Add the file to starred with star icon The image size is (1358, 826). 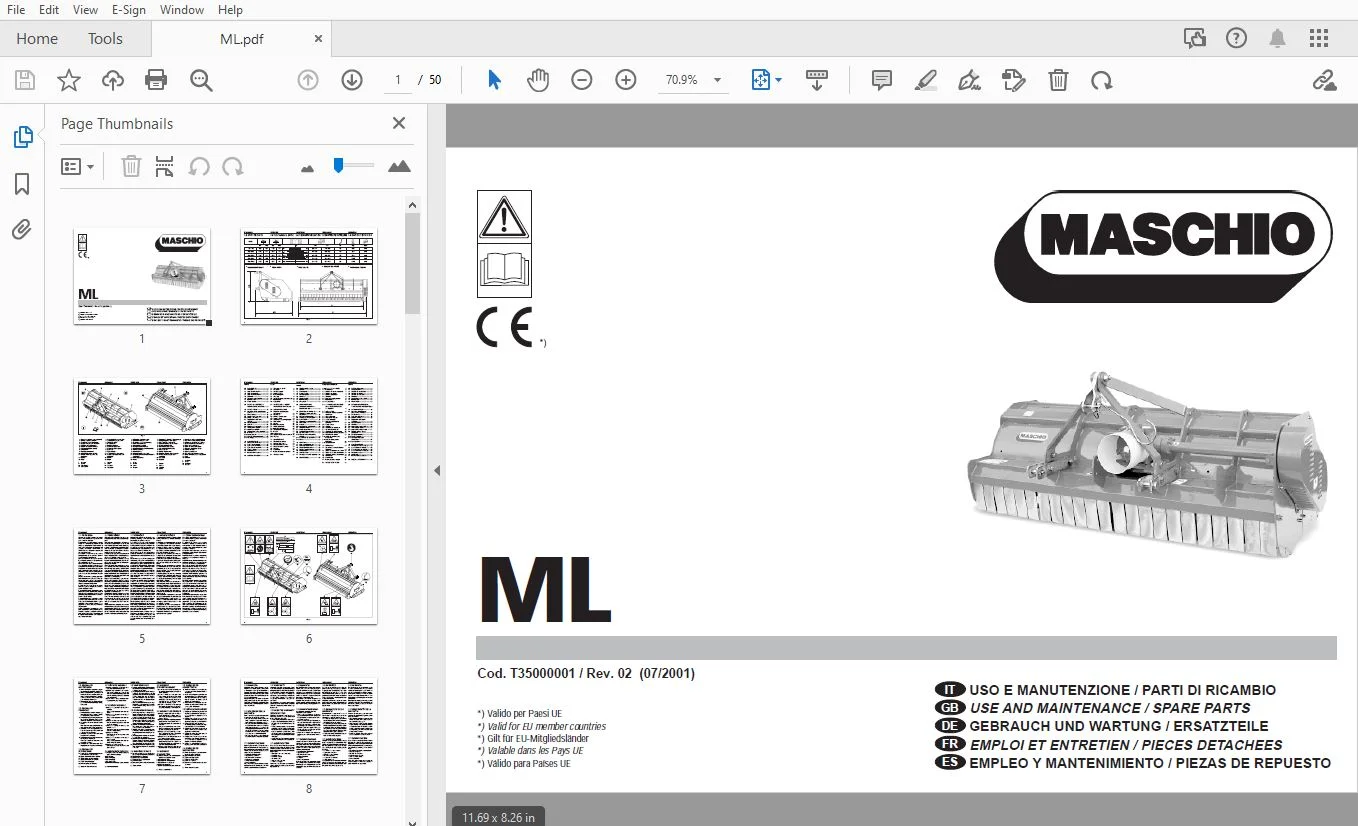69,80
